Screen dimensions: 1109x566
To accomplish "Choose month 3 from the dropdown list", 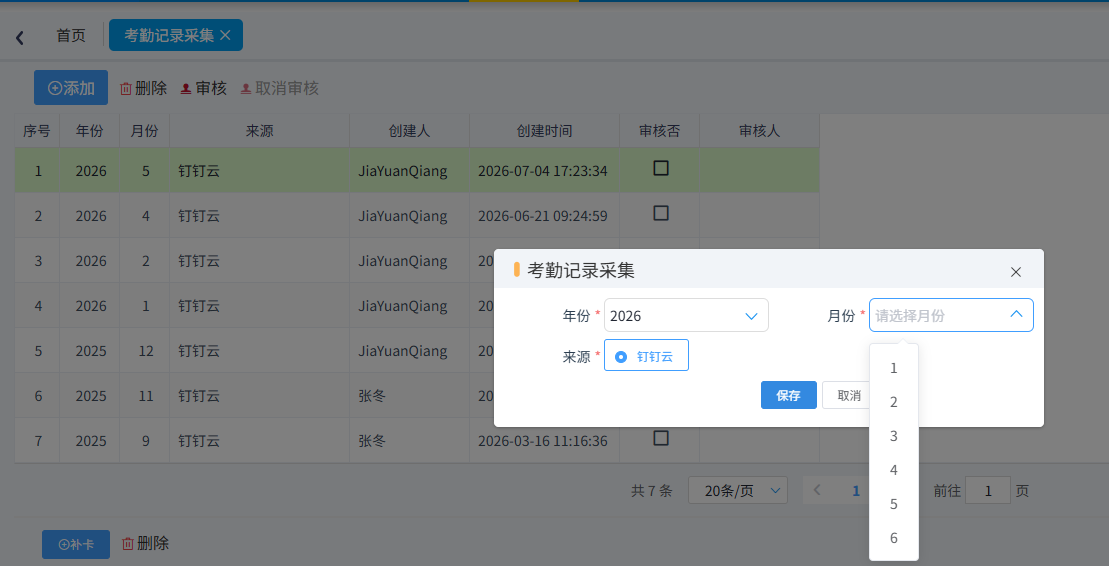I will 894,437.
